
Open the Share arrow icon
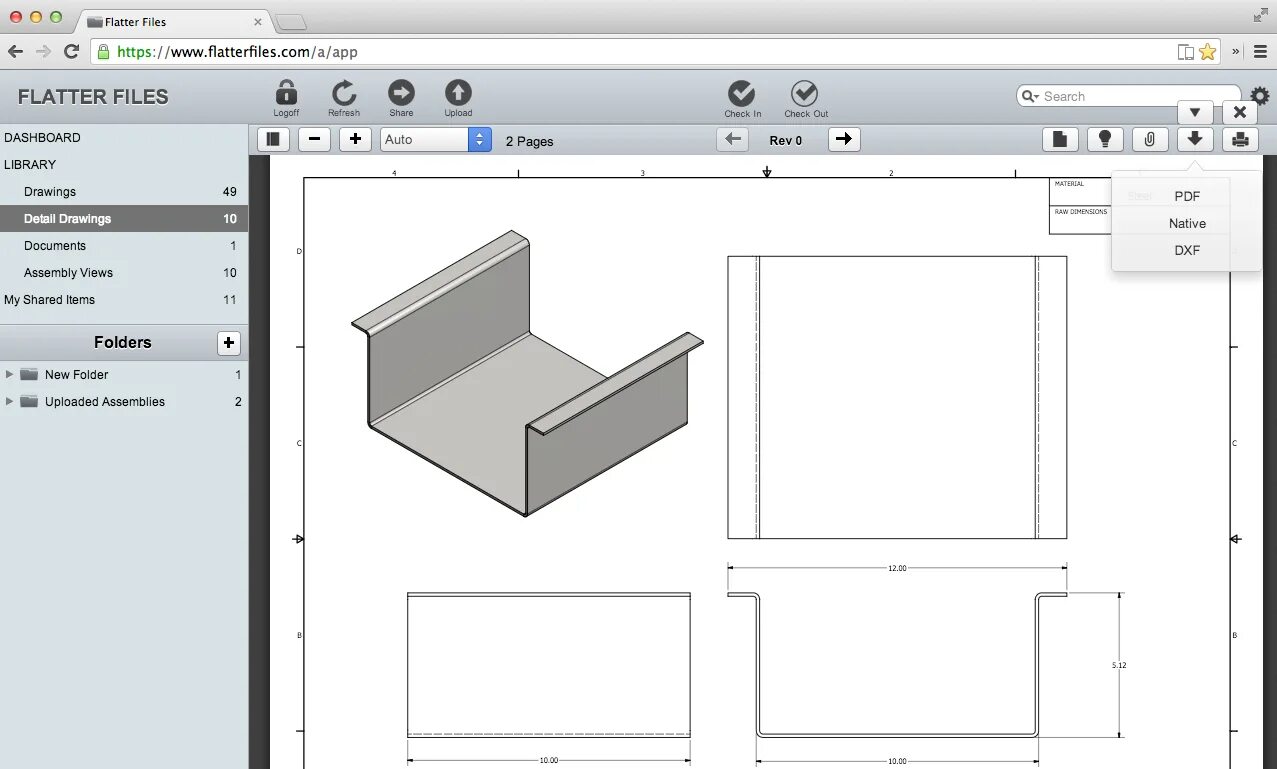(x=401, y=93)
